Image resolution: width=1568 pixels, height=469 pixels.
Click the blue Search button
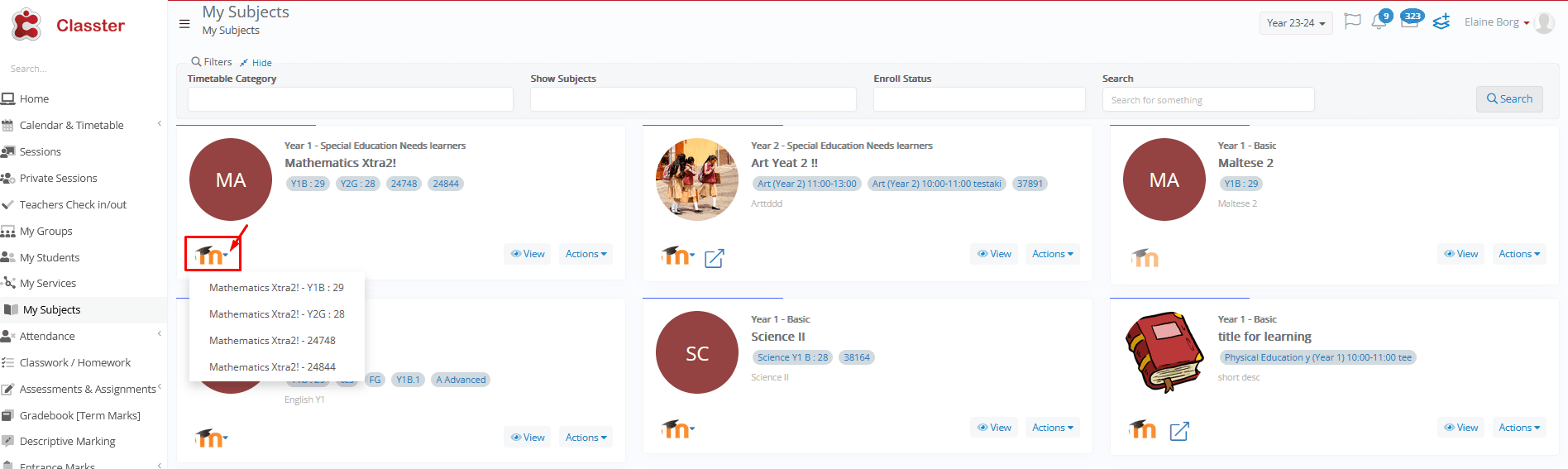1509,99
